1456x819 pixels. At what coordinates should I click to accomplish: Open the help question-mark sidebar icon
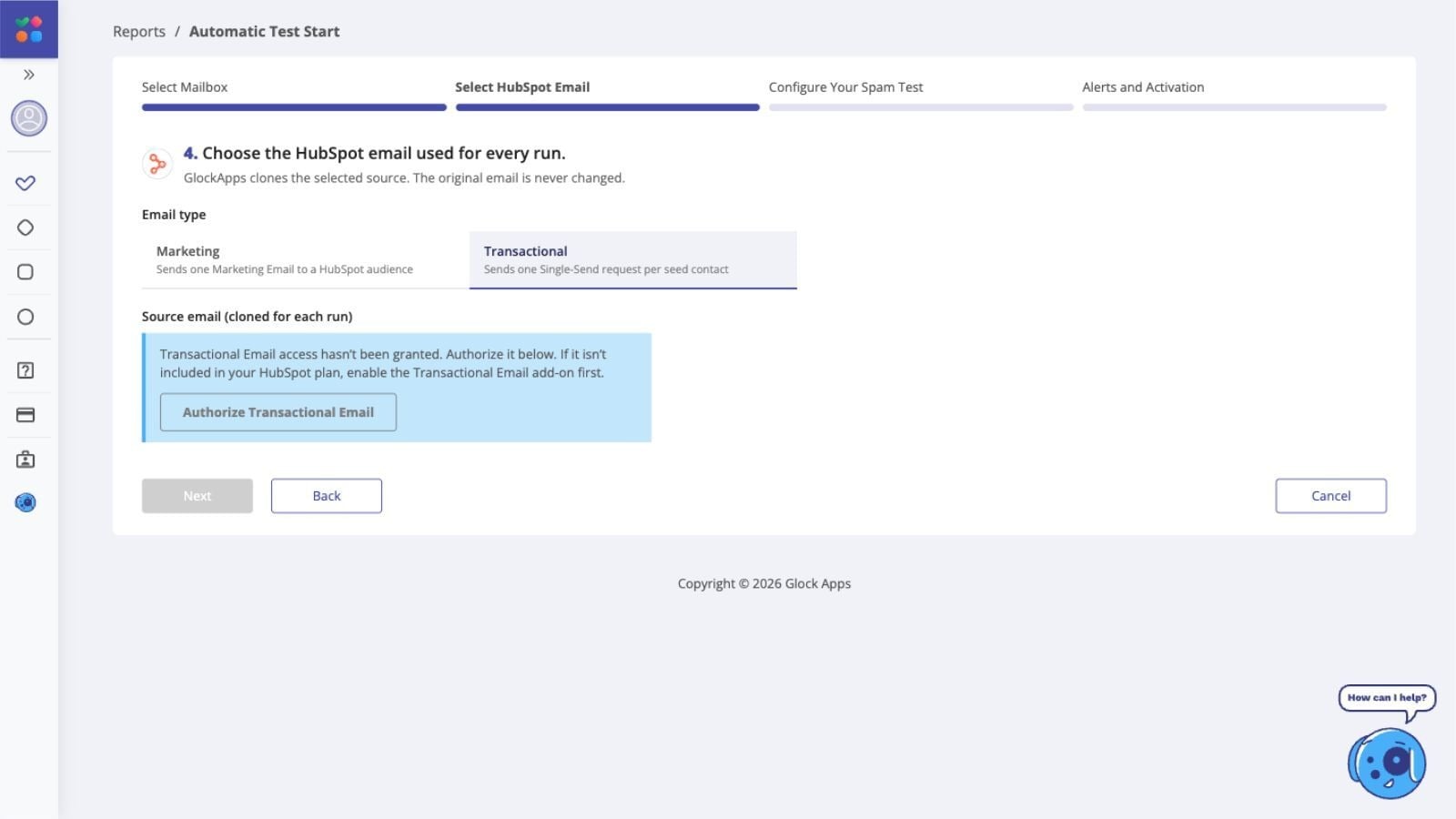click(25, 370)
